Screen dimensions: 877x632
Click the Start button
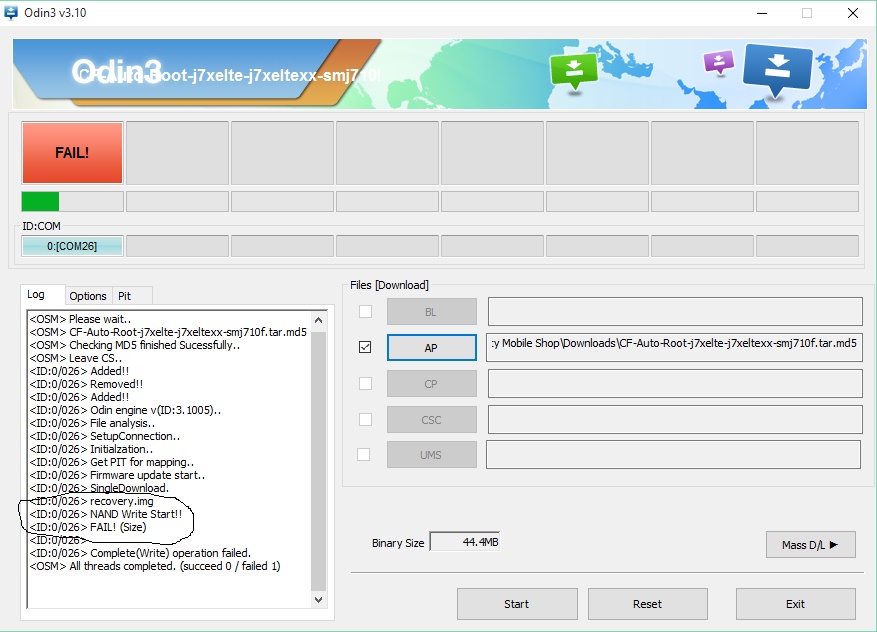pyautogui.click(x=517, y=604)
